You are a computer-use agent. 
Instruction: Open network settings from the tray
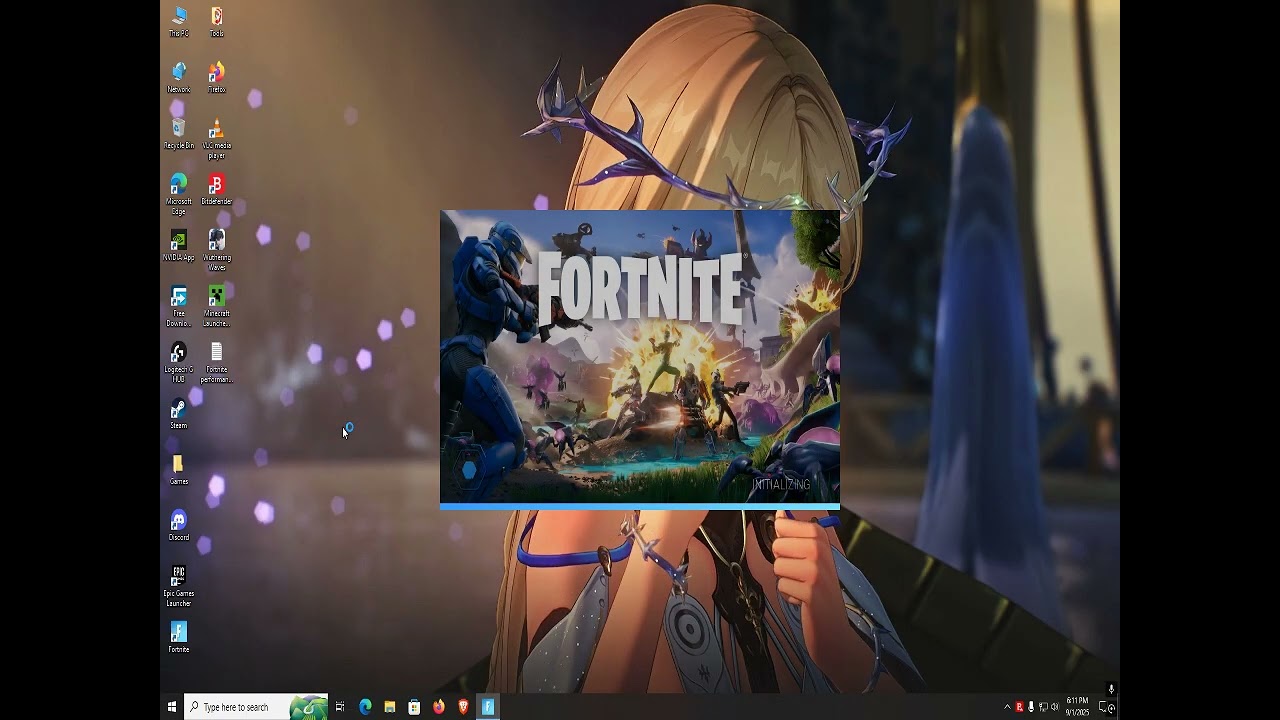pyautogui.click(x=1043, y=707)
